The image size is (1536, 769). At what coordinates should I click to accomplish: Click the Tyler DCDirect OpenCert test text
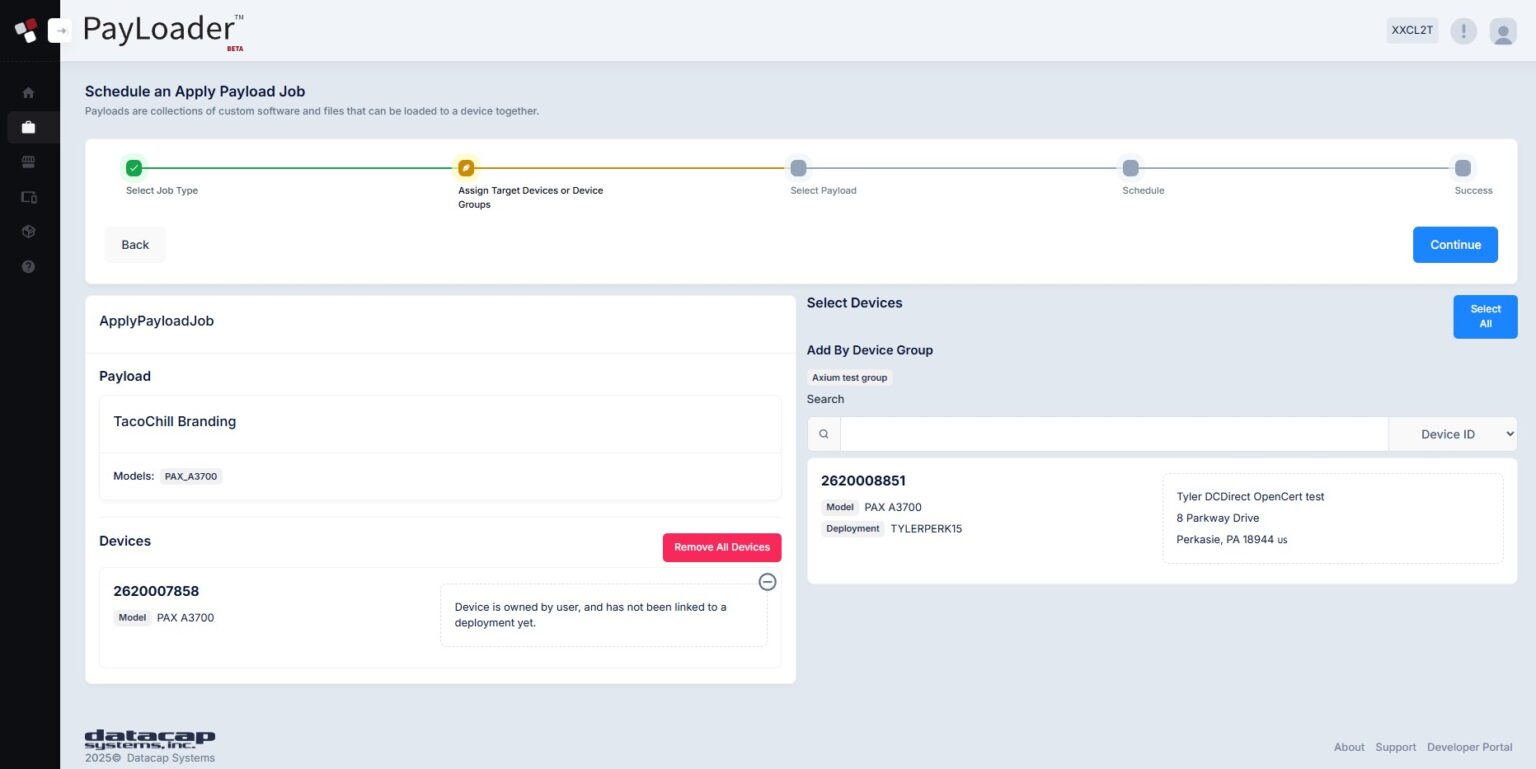(1250, 496)
